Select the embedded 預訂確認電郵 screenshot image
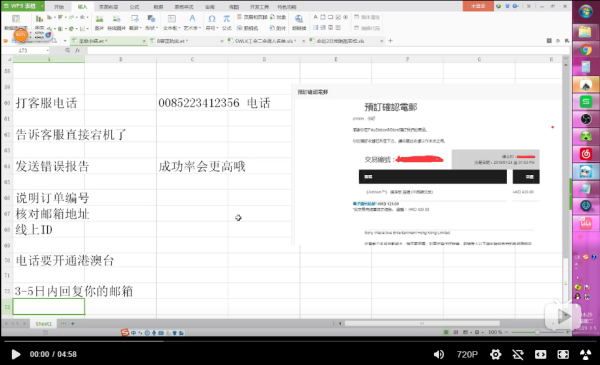 point(426,166)
